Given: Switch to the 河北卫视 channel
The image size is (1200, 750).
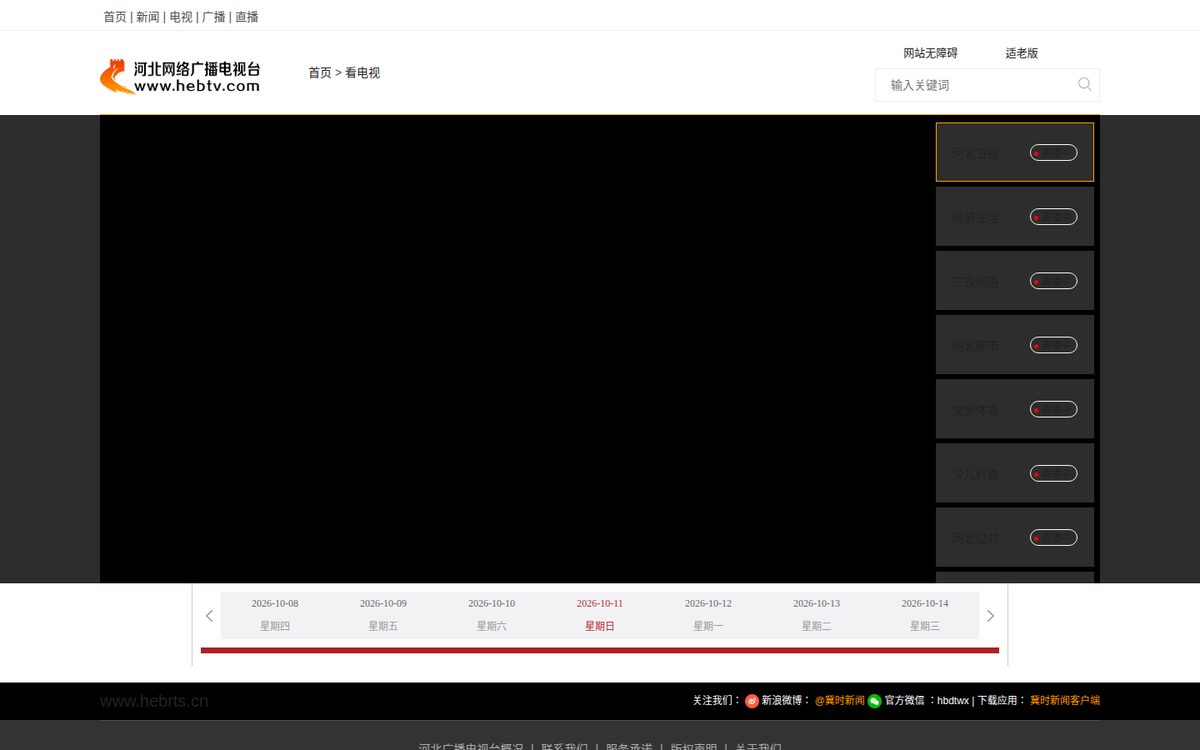Looking at the screenshot, I should (x=1015, y=152).
